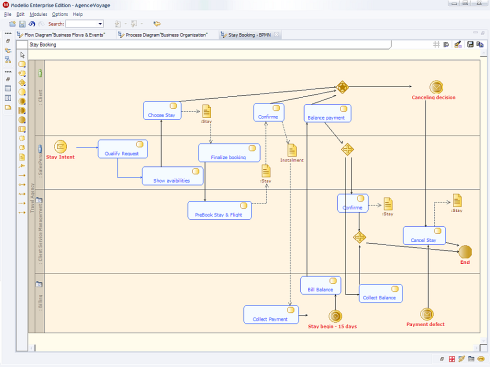This screenshot has width=490, height=367.
Task: Select the start event circle tool in palette
Action: point(22,92)
